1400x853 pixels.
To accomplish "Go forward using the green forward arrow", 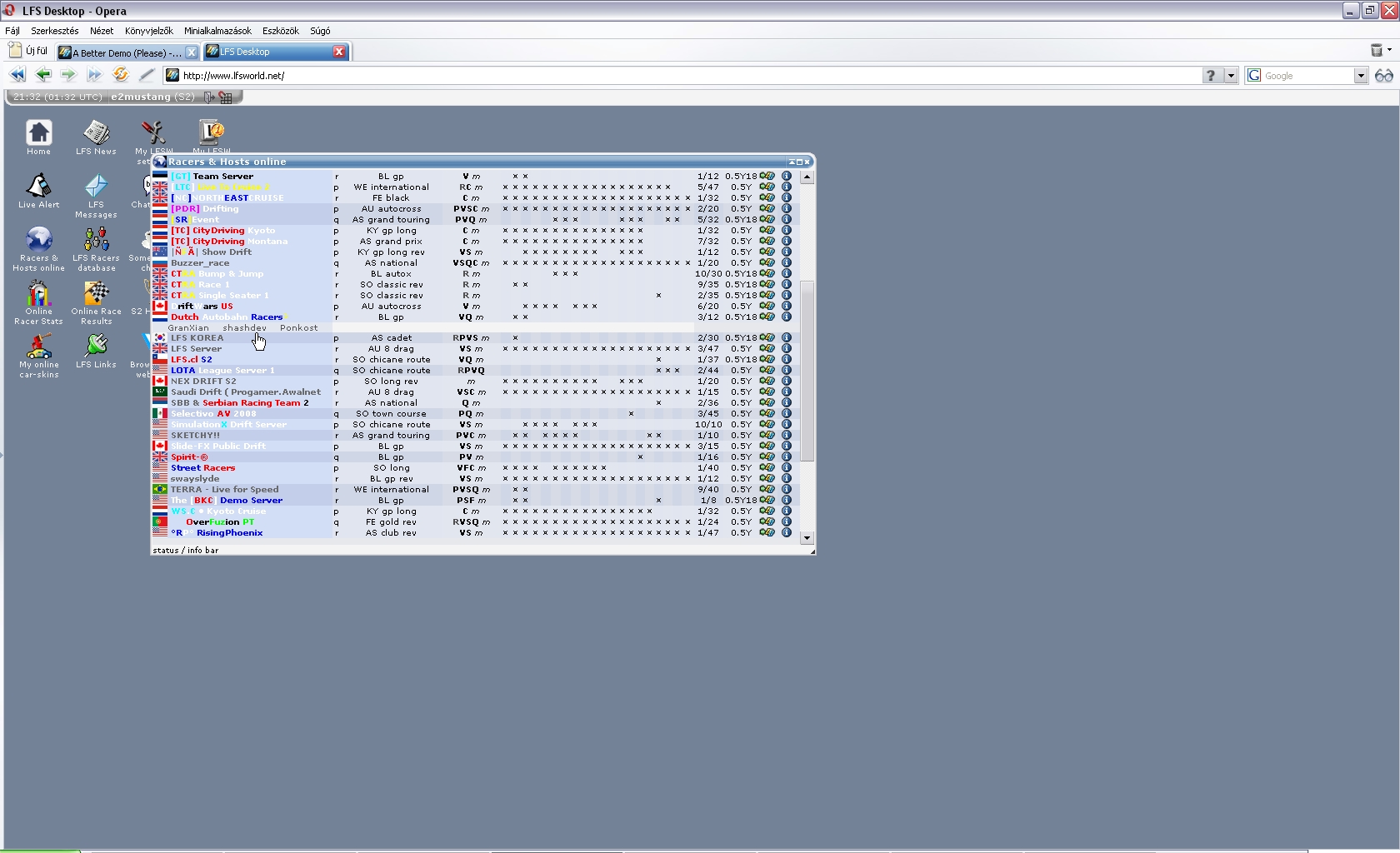I will pyautogui.click(x=68, y=75).
